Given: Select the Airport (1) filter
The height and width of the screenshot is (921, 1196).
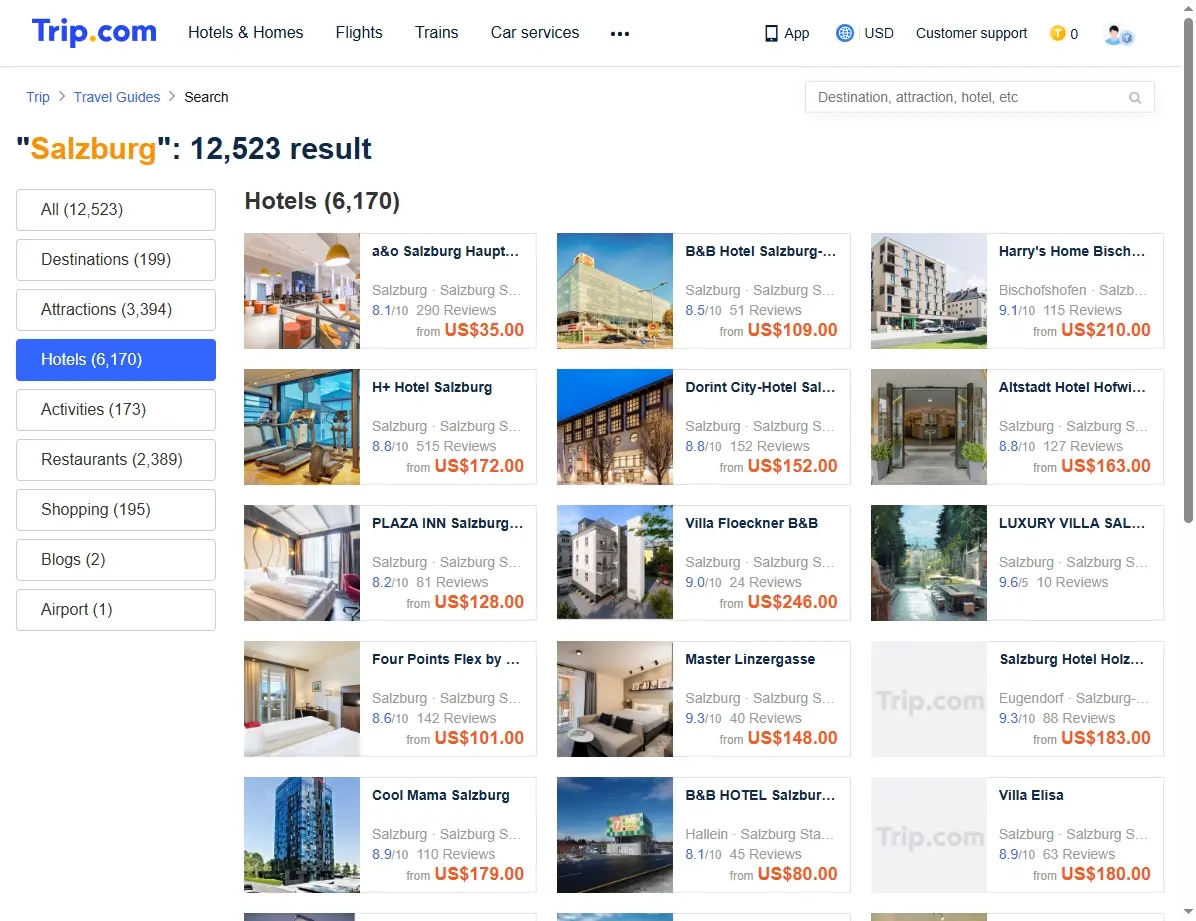Looking at the screenshot, I should pos(116,610).
